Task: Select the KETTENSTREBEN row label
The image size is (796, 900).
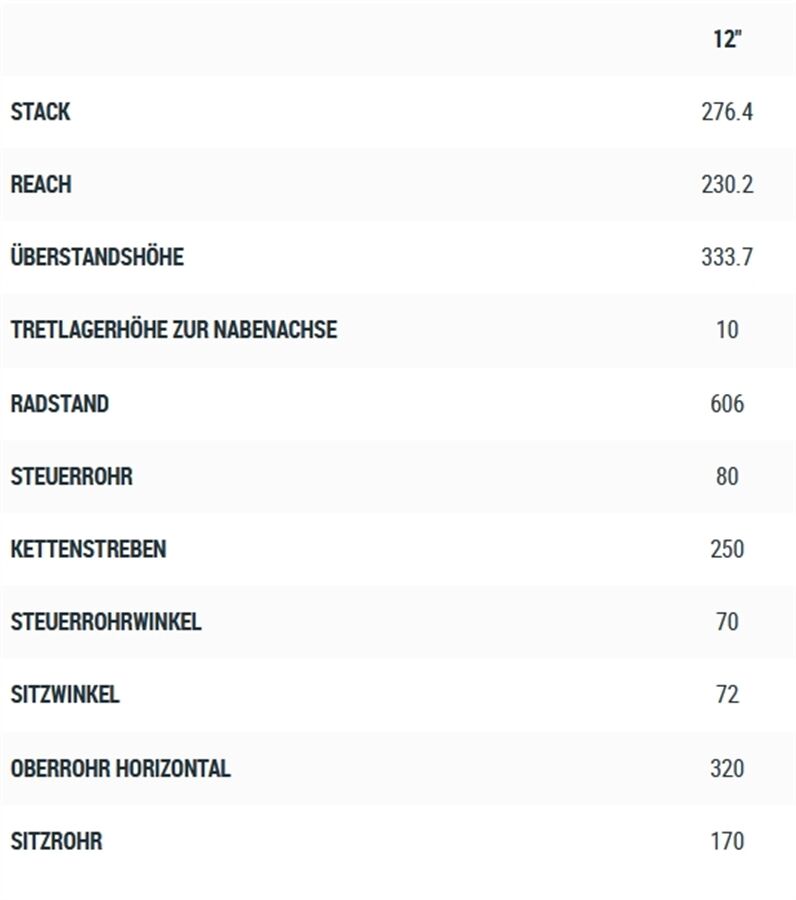Action: coord(88,549)
